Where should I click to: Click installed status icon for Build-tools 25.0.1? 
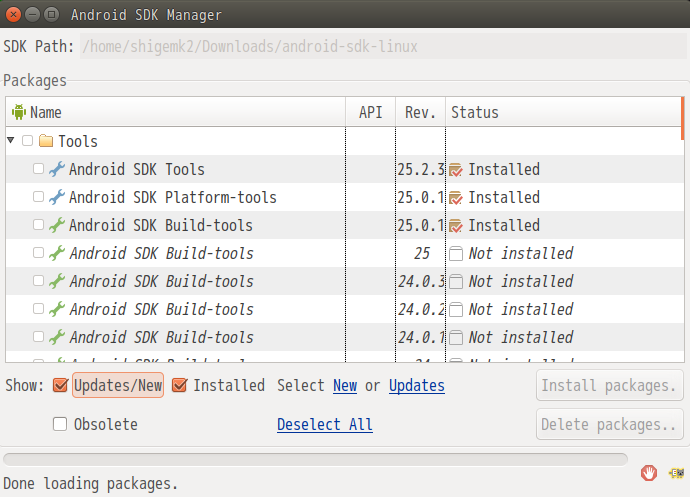coord(456,225)
